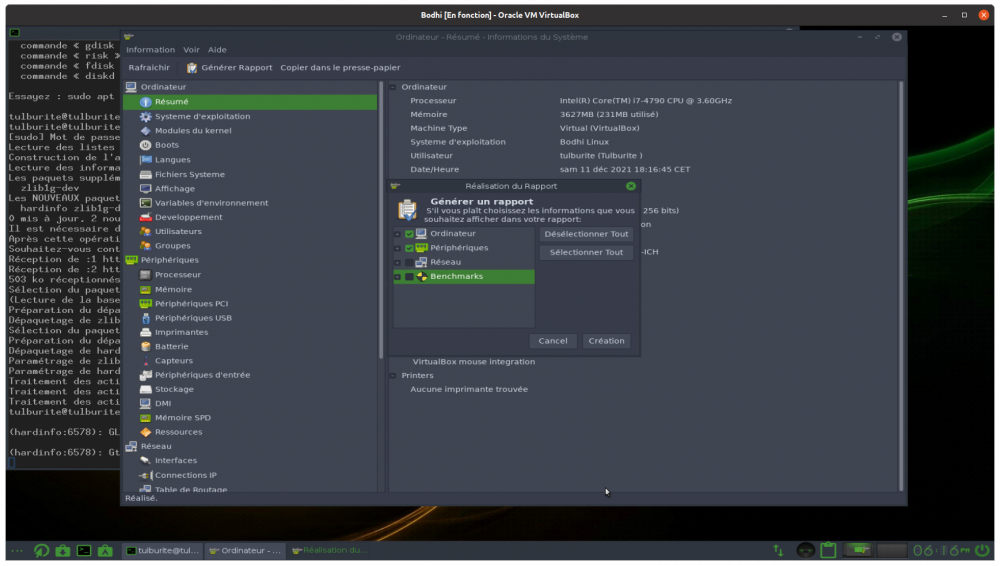Select Périphériques category in sidebar tree
1000x566 pixels.
170,260
